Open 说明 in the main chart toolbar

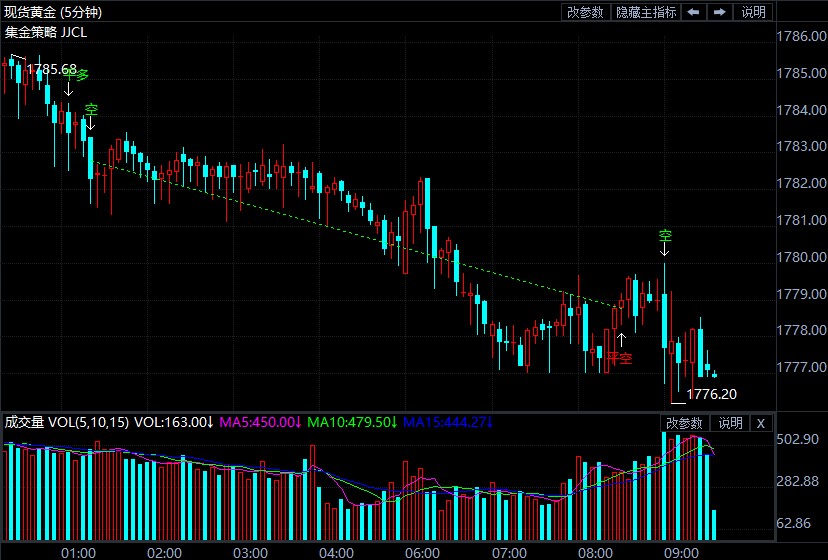[753, 12]
